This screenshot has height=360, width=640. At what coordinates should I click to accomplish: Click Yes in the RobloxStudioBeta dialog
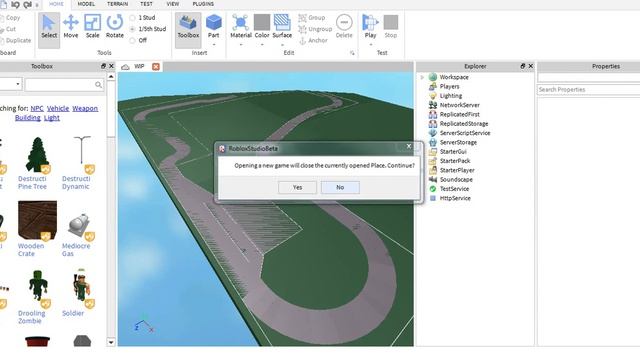point(297,187)
